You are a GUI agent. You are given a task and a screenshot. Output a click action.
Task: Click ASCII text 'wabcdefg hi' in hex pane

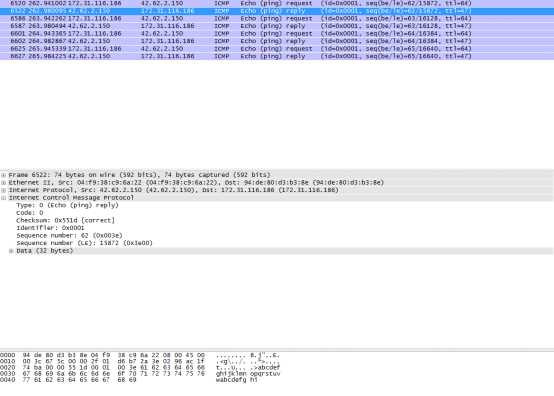(x=237, y=380)
